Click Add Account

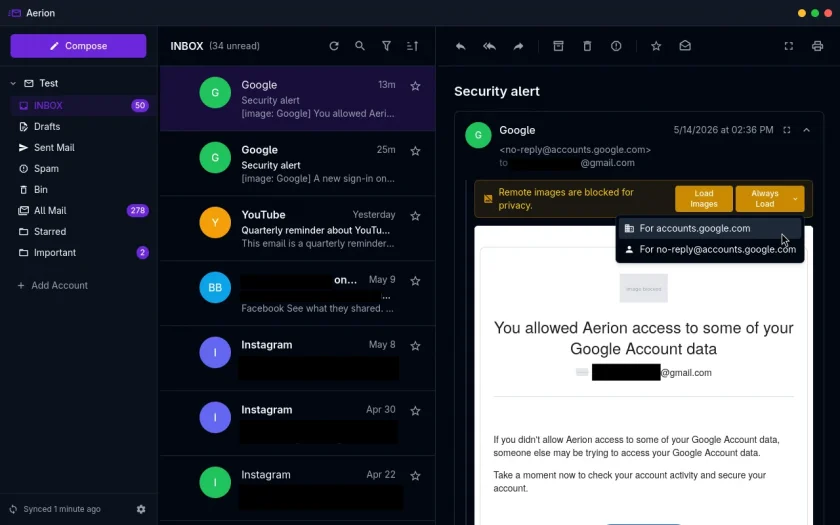[x=52, y=286]
